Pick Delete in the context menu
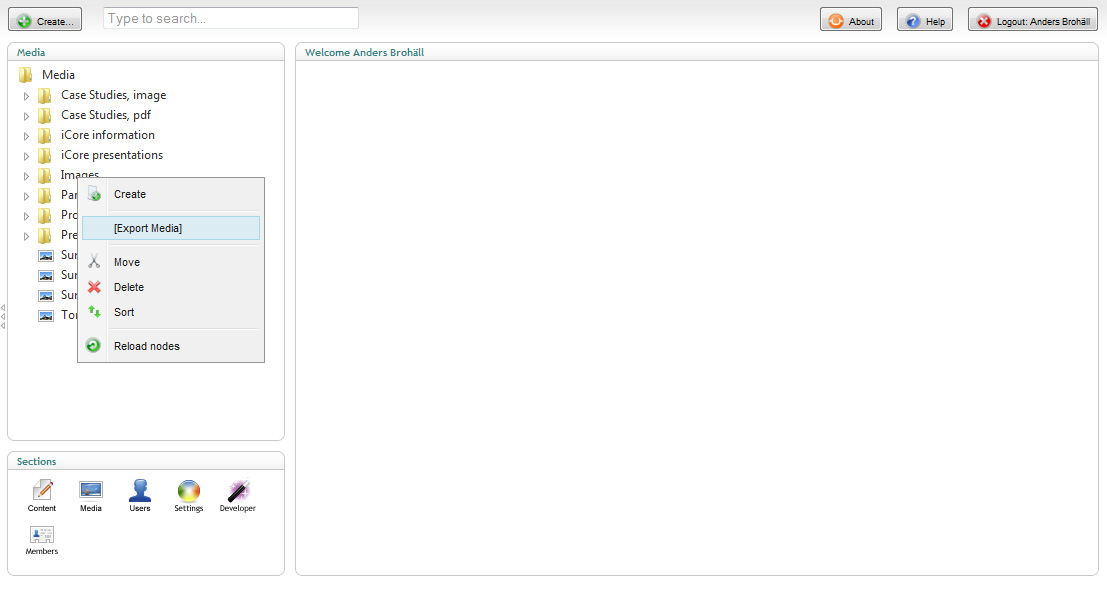Viewport: 1107px width, 590px height. pos(129,287)
